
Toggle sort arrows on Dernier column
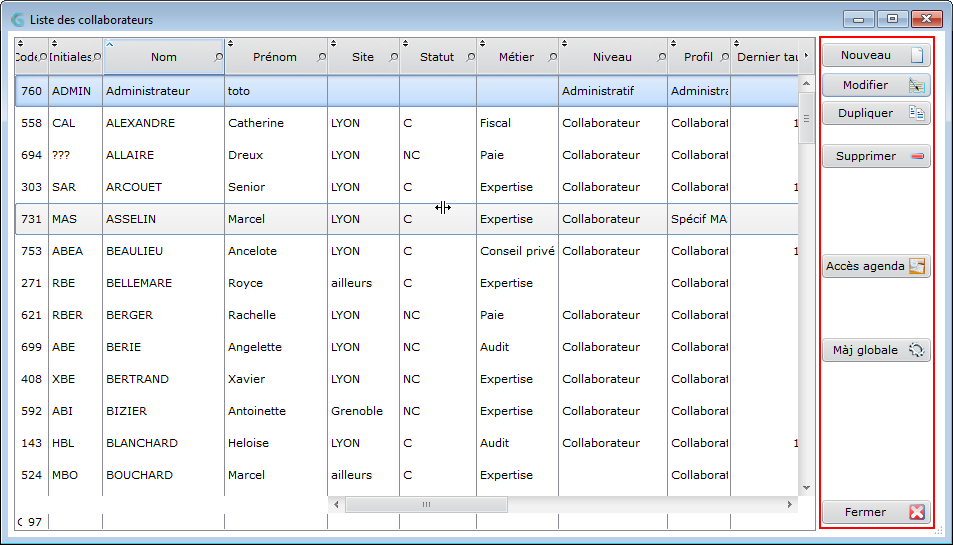coord(737,43)
